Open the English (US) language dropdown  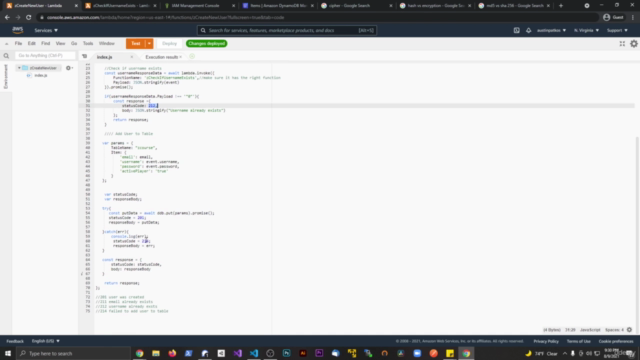[x=46, y=341]
